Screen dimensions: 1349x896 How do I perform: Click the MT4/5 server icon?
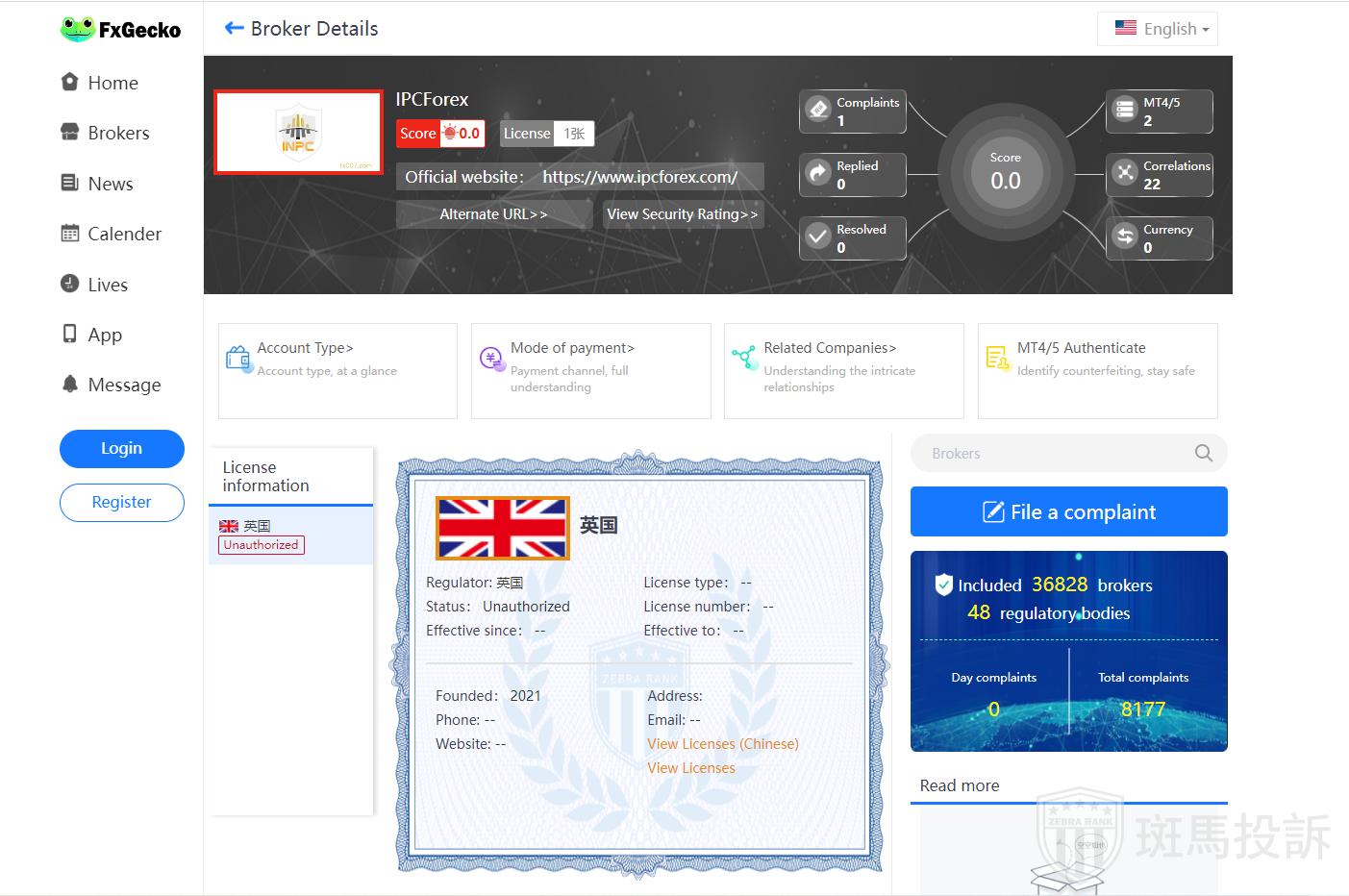click(x=1125, y=111)
